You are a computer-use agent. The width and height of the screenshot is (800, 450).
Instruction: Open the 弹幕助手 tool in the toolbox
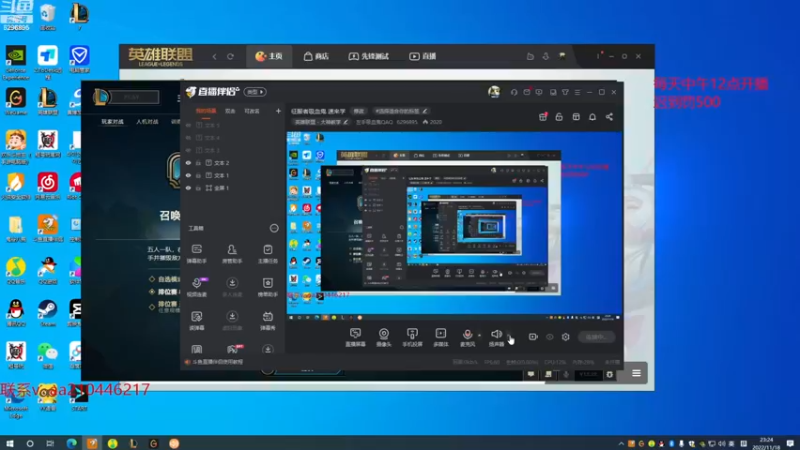(196, 254)
